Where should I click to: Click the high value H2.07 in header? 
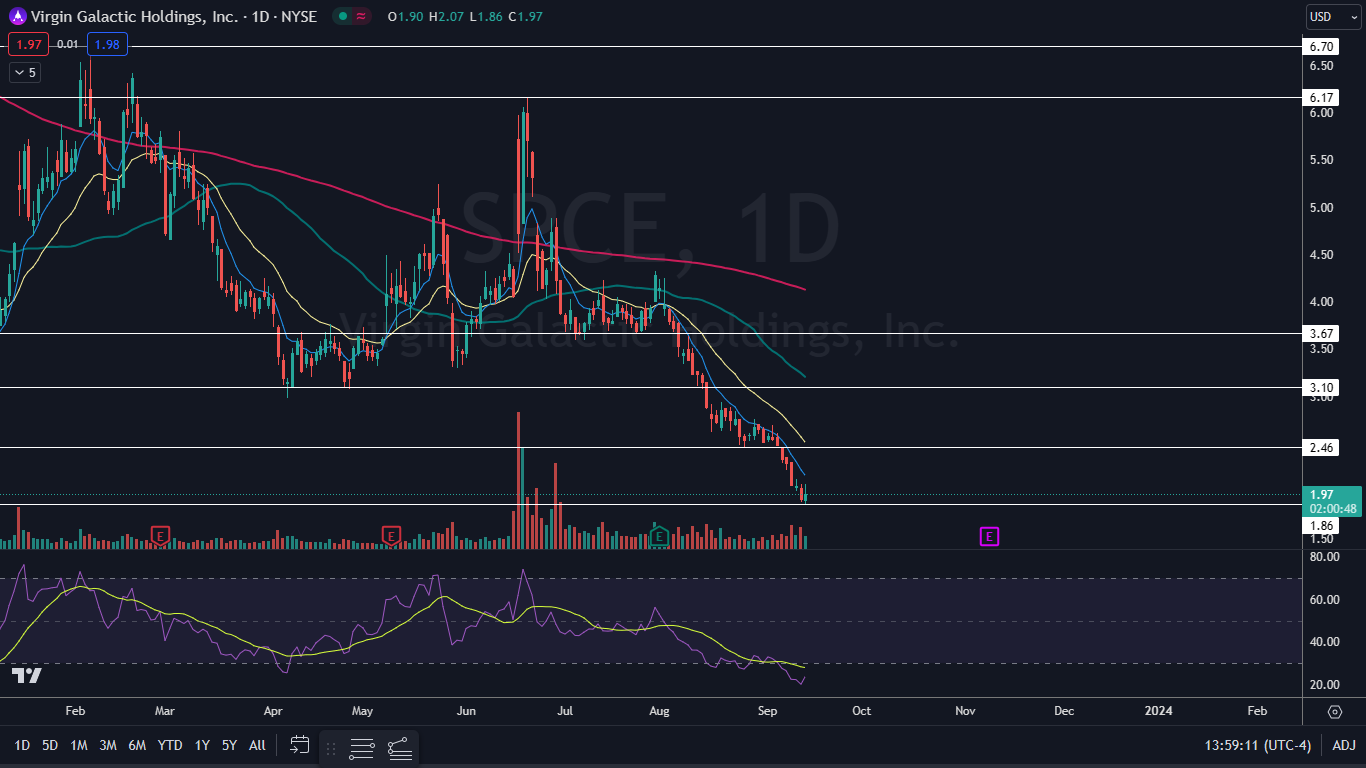tap(445, 16)
